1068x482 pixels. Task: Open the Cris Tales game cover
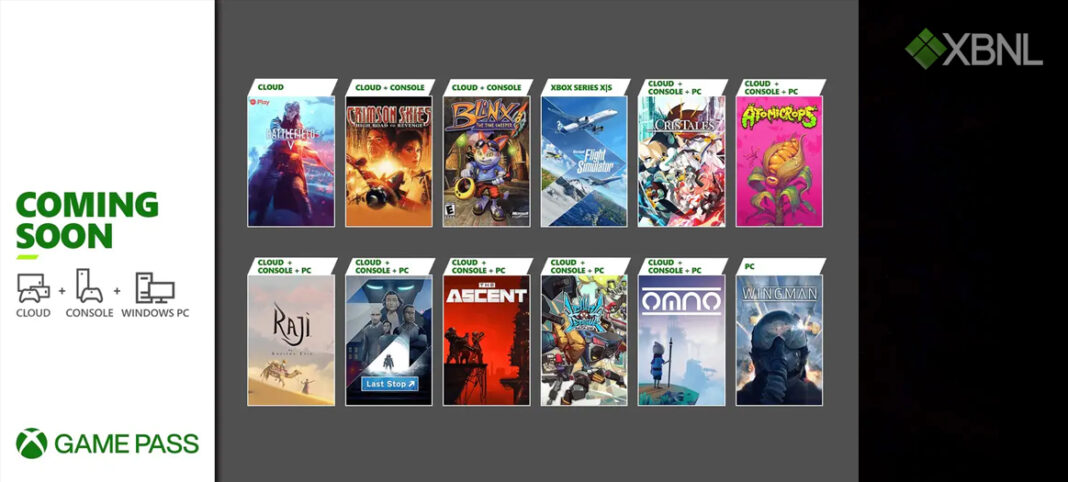point(682,161)
